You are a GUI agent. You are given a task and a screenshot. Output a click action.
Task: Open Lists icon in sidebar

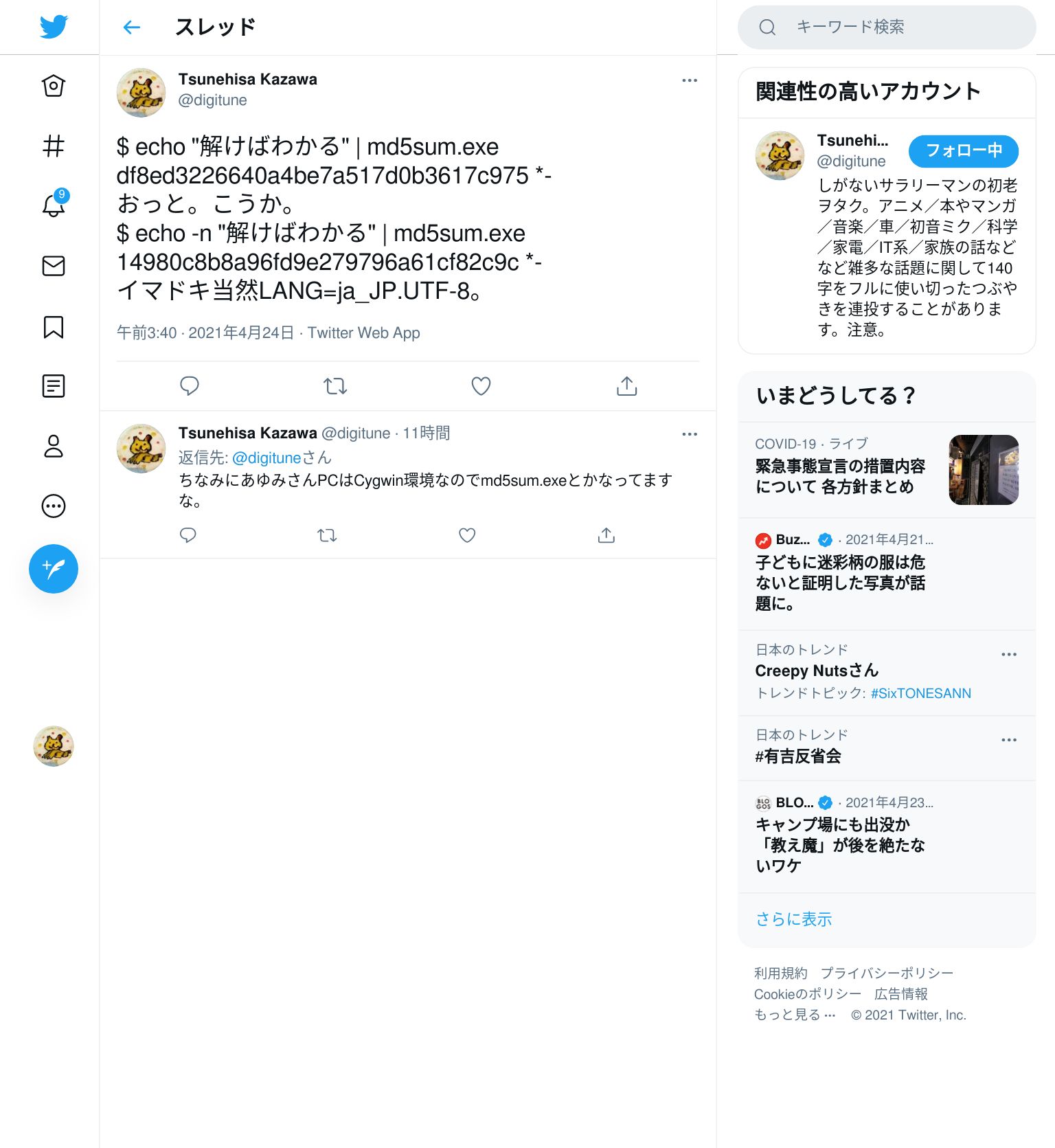(x=54, y=386)
